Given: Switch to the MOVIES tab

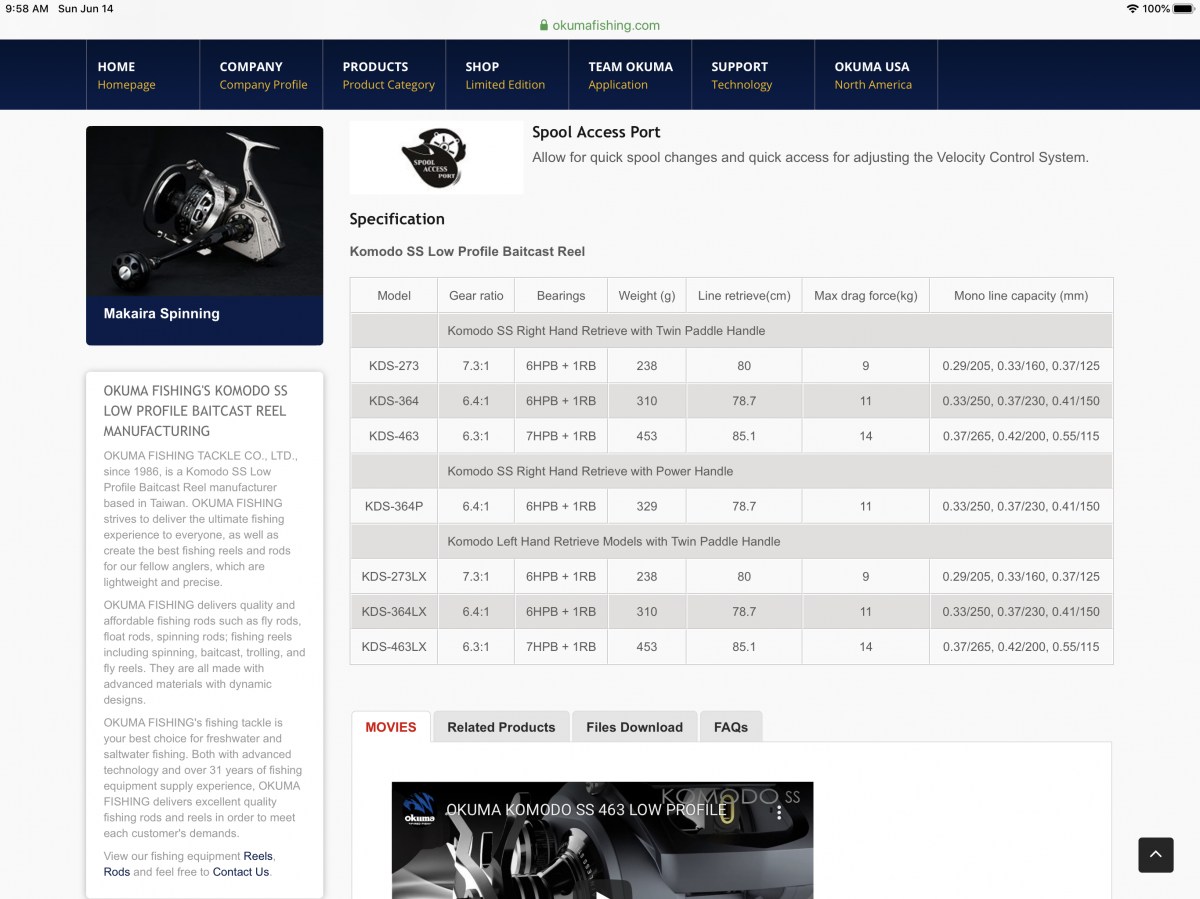Looking at the screenshot, I should pyautogui.click(x=391, y=727).
